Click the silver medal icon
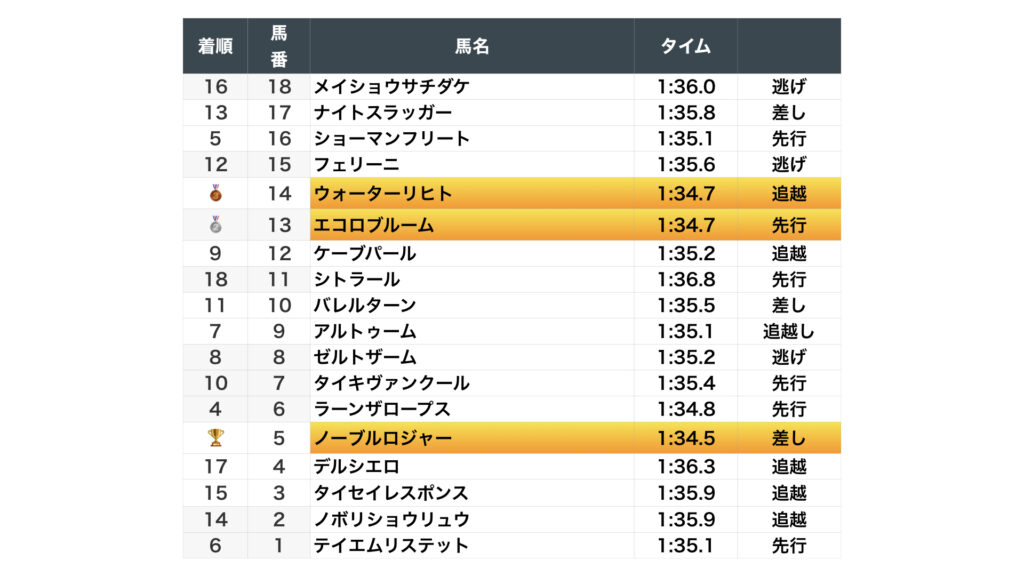The width and height of the screenshot is (1024, 576). click(215, 225)
